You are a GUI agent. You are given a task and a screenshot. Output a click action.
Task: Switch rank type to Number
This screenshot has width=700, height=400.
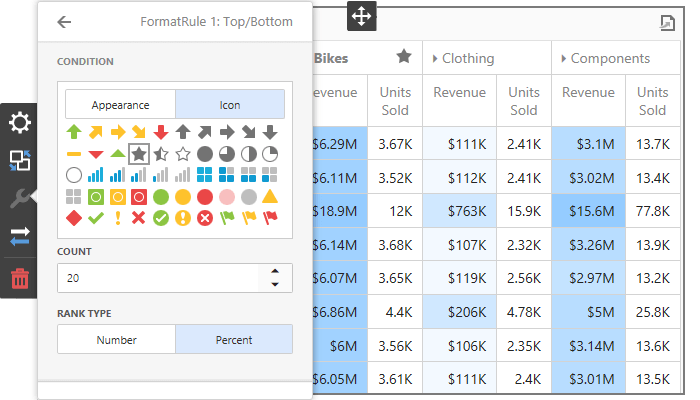click(116, 339)
